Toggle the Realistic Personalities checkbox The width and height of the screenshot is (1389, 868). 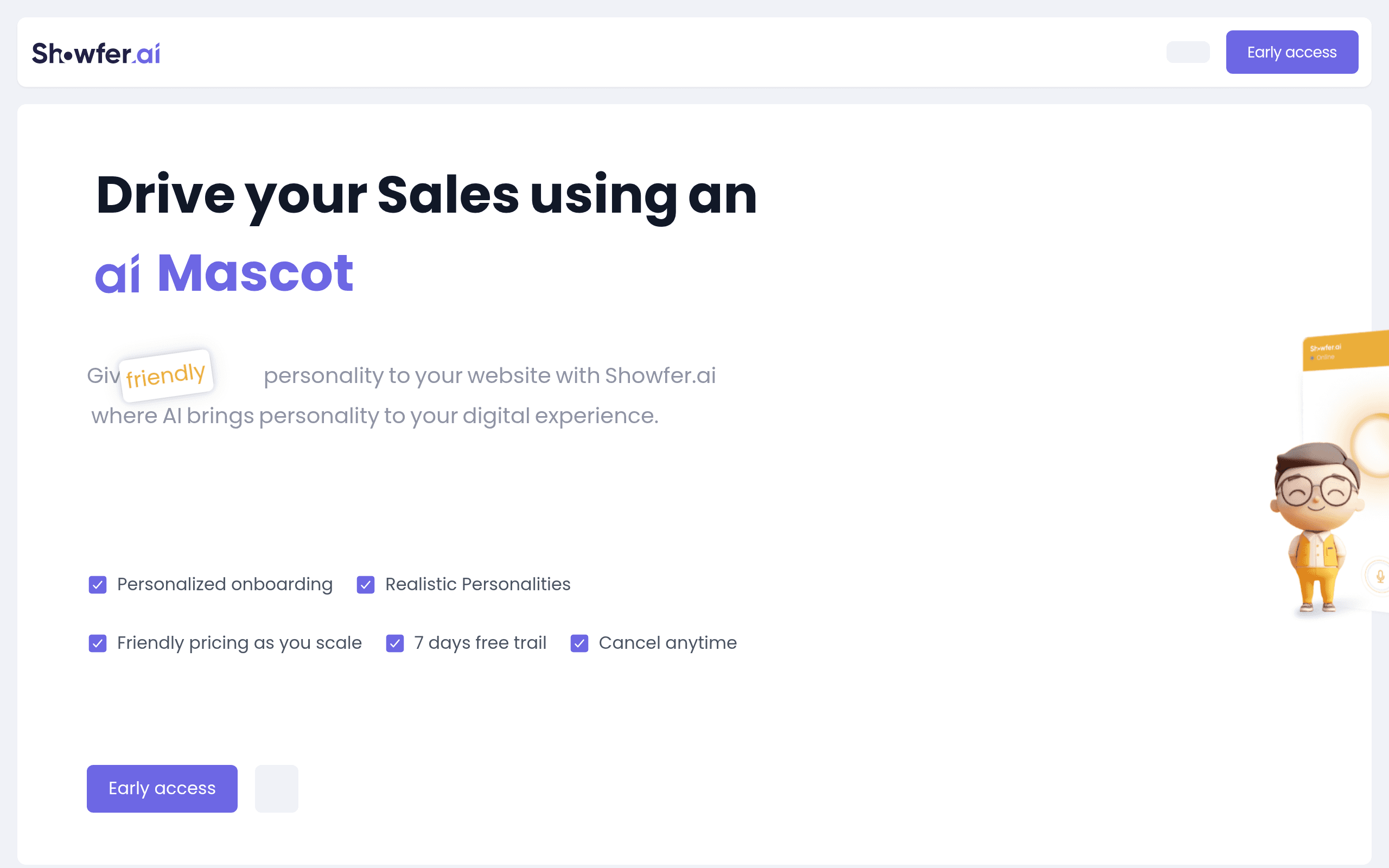[366, 584]
